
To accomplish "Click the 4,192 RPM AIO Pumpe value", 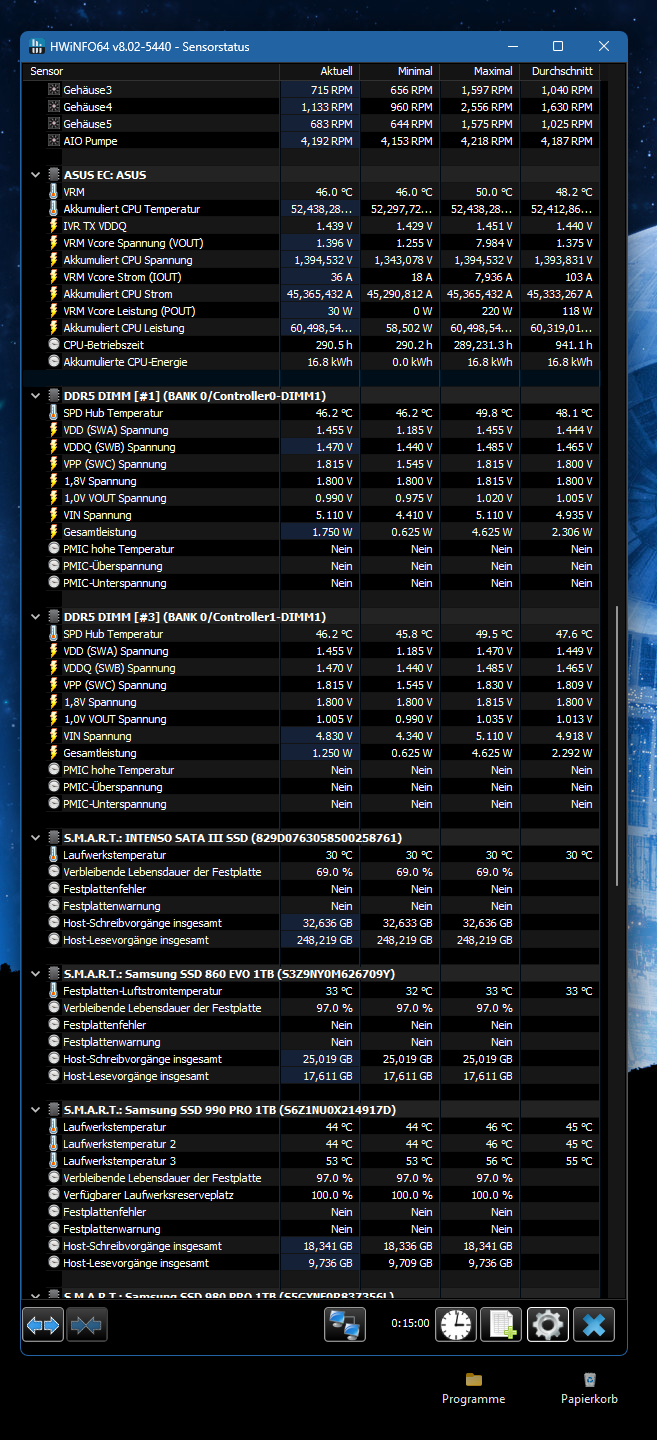I will pyautogui.click(x=326, y=141).
